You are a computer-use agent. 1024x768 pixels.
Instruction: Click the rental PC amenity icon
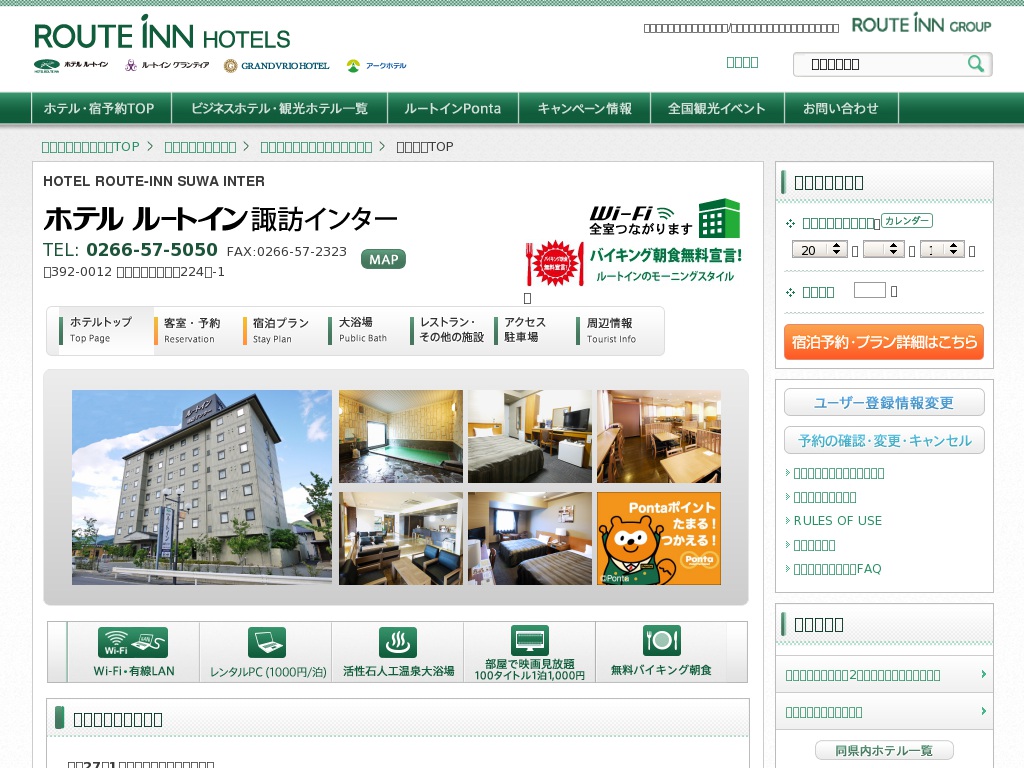point(266,652)
